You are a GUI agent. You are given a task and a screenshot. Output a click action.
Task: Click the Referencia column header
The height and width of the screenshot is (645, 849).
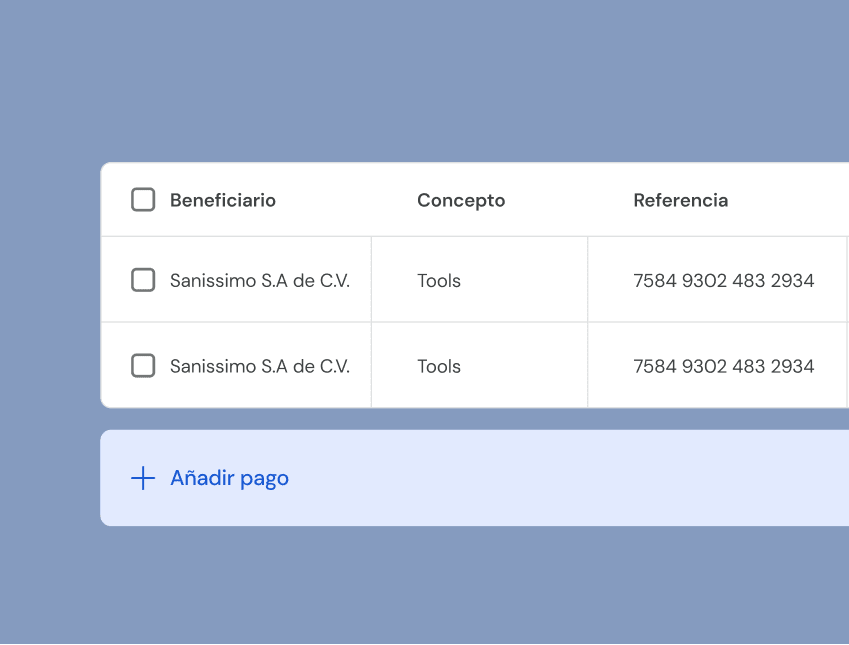(x=680, y=200)
